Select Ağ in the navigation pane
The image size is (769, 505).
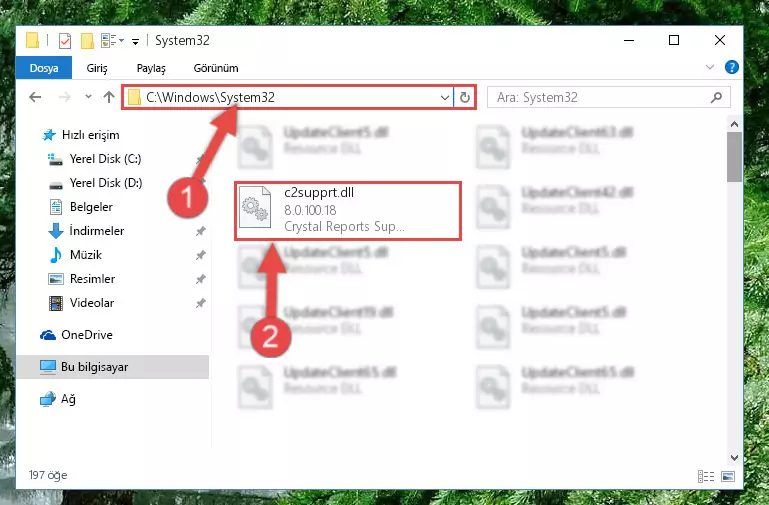click(x=58, y=399)
